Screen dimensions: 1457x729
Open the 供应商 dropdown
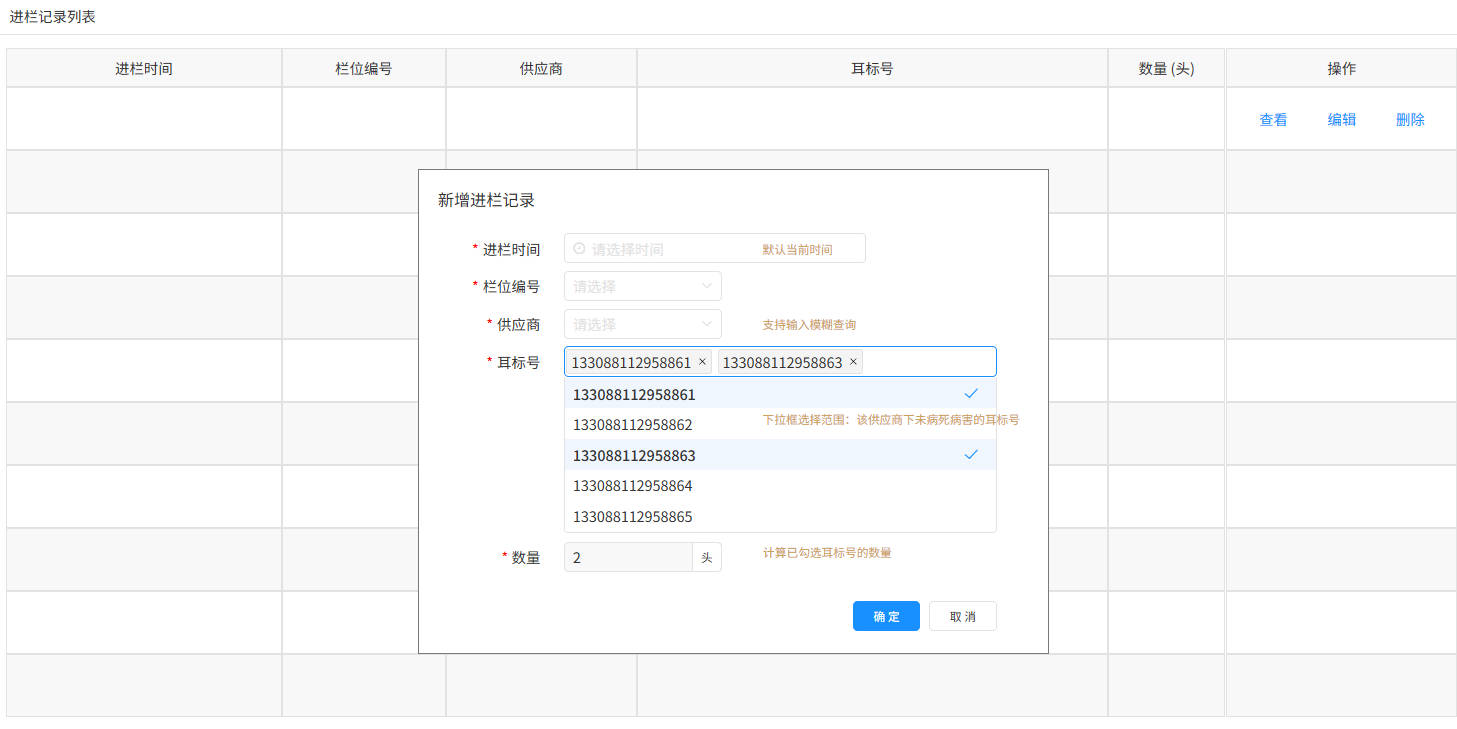pyautogui.click(x=643, y=324)
